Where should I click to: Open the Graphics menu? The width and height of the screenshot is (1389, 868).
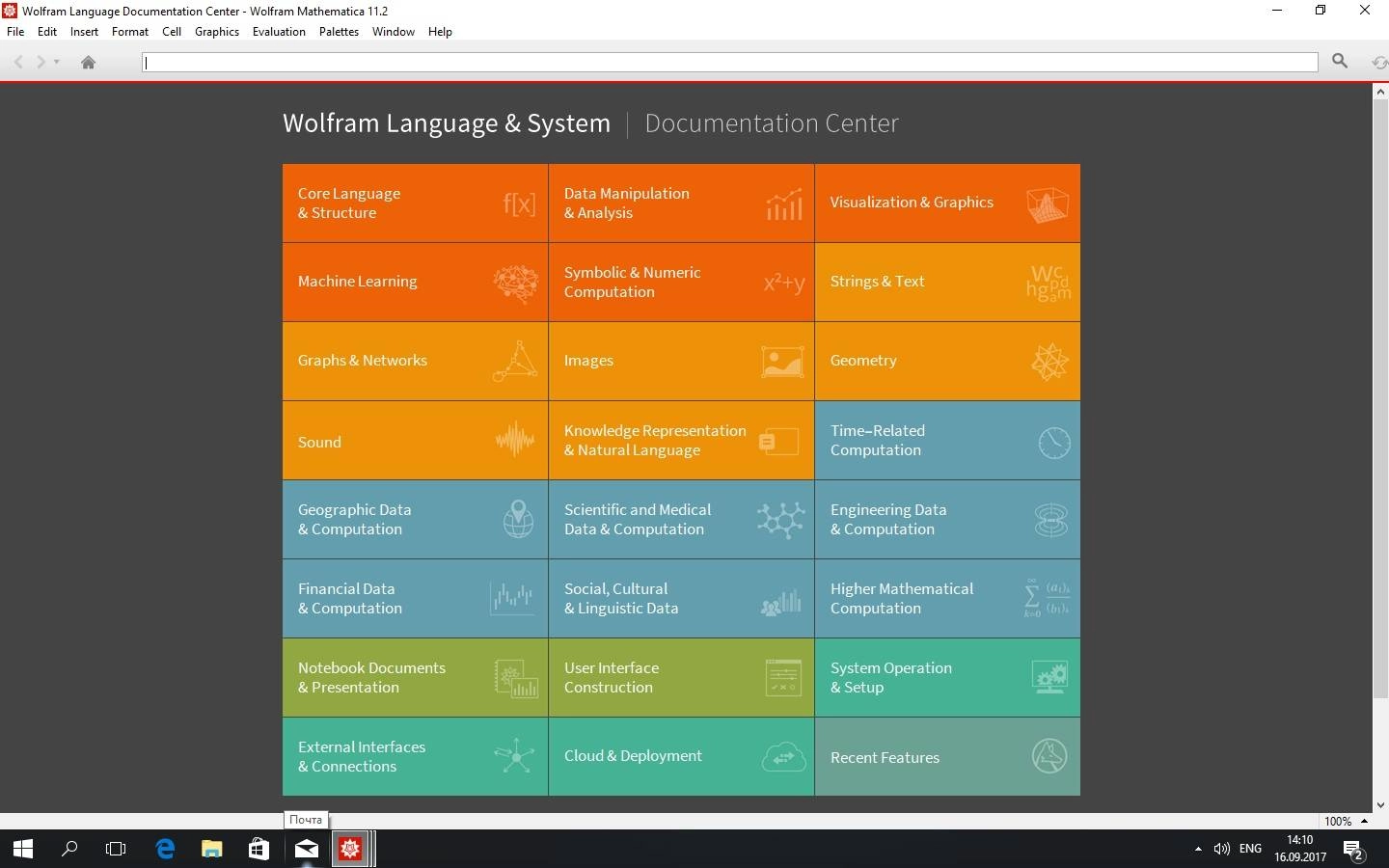pyautogui.click(x=217, y=32)
